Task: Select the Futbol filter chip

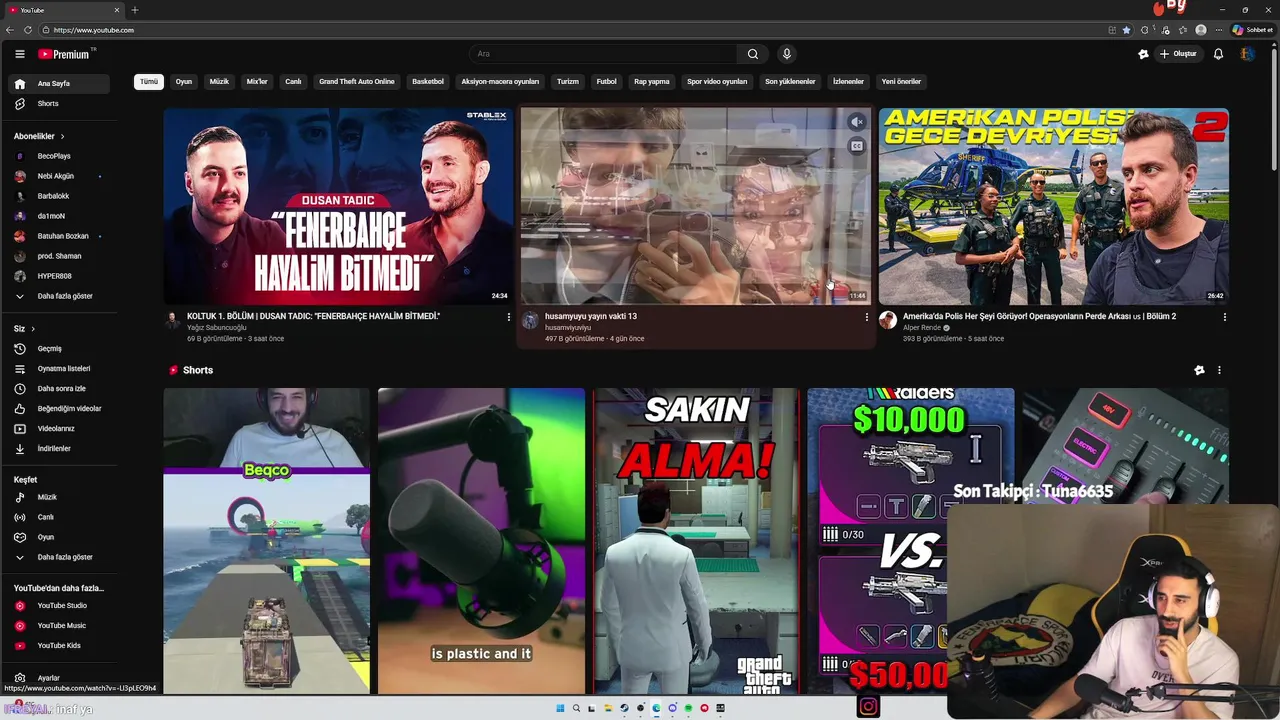Action: (x=606, y=82)
